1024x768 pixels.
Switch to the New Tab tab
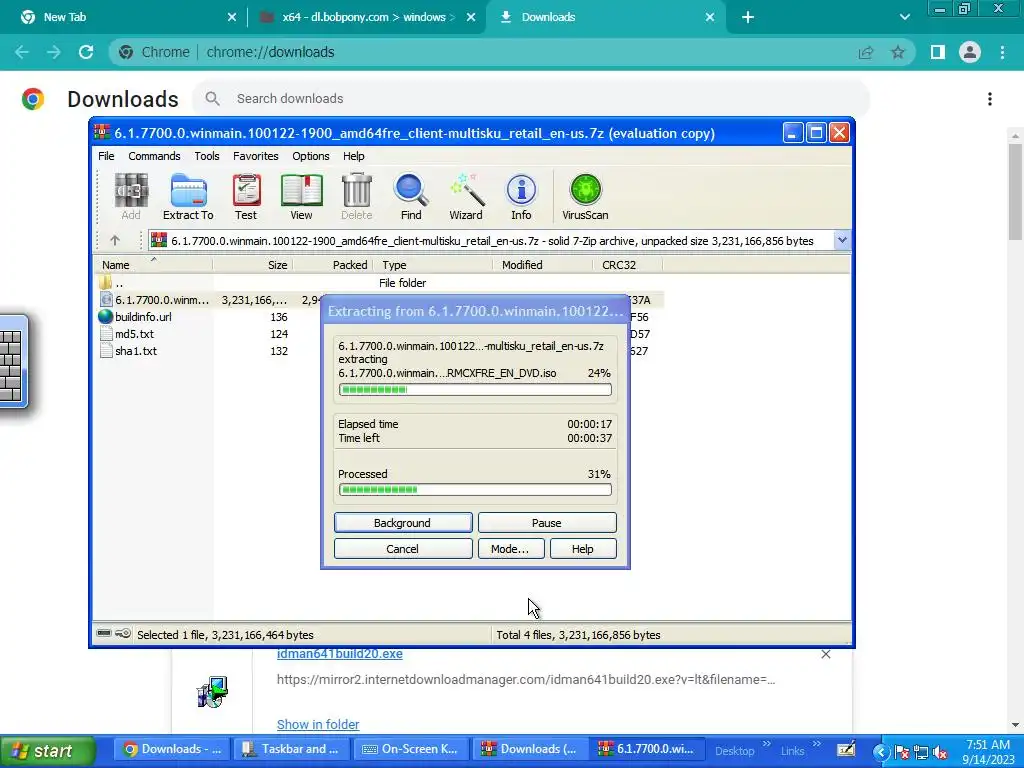124,17
